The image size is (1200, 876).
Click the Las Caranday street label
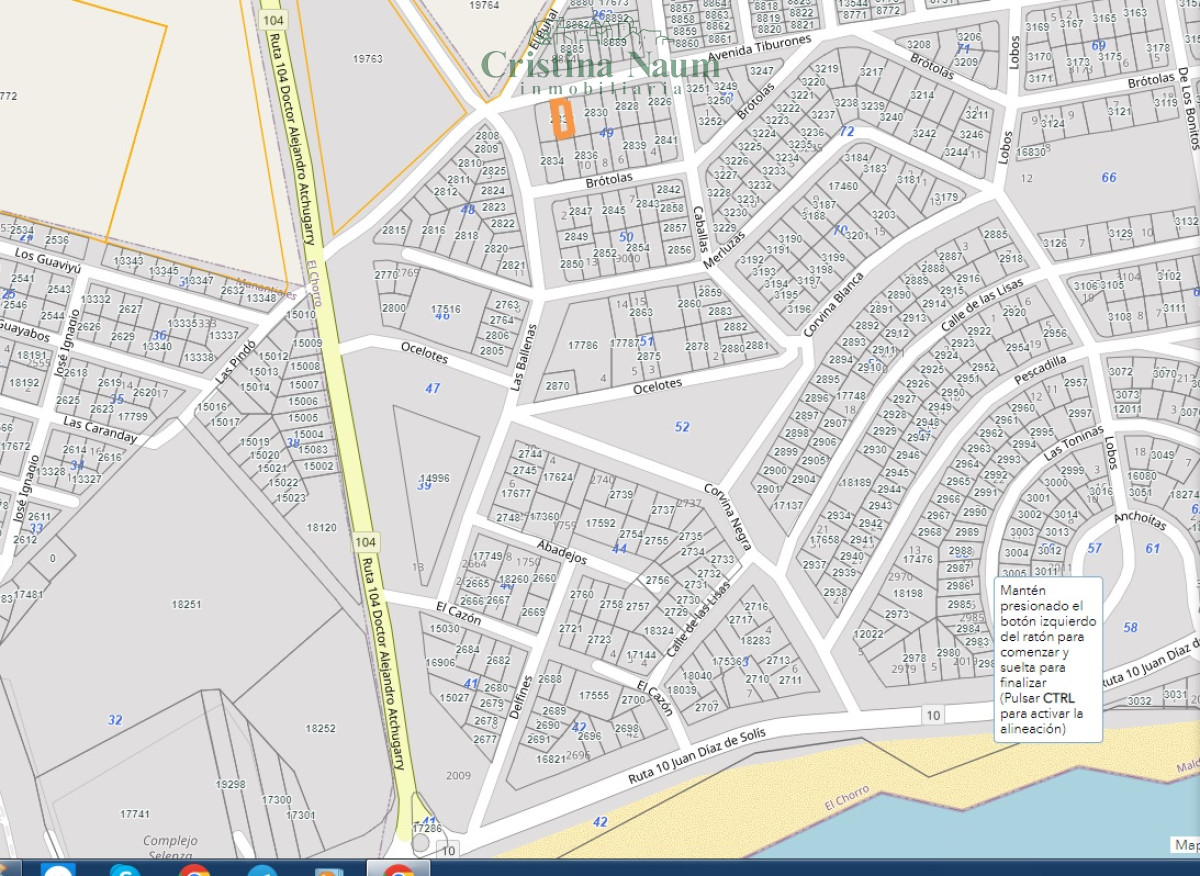pos(100,429)
